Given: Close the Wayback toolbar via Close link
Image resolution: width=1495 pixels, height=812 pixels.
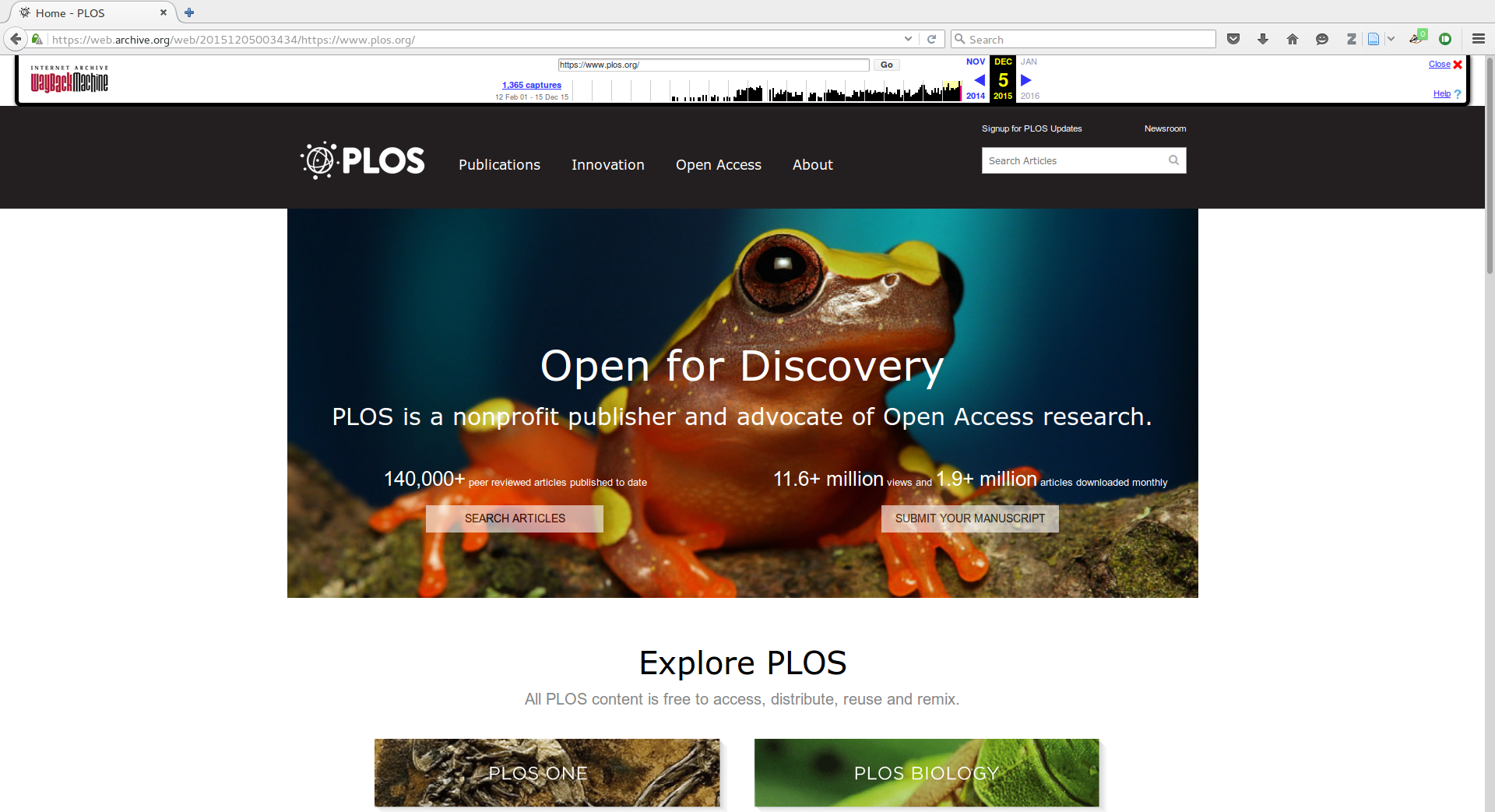Looking at the screenshot, I should coord(1440,65).
